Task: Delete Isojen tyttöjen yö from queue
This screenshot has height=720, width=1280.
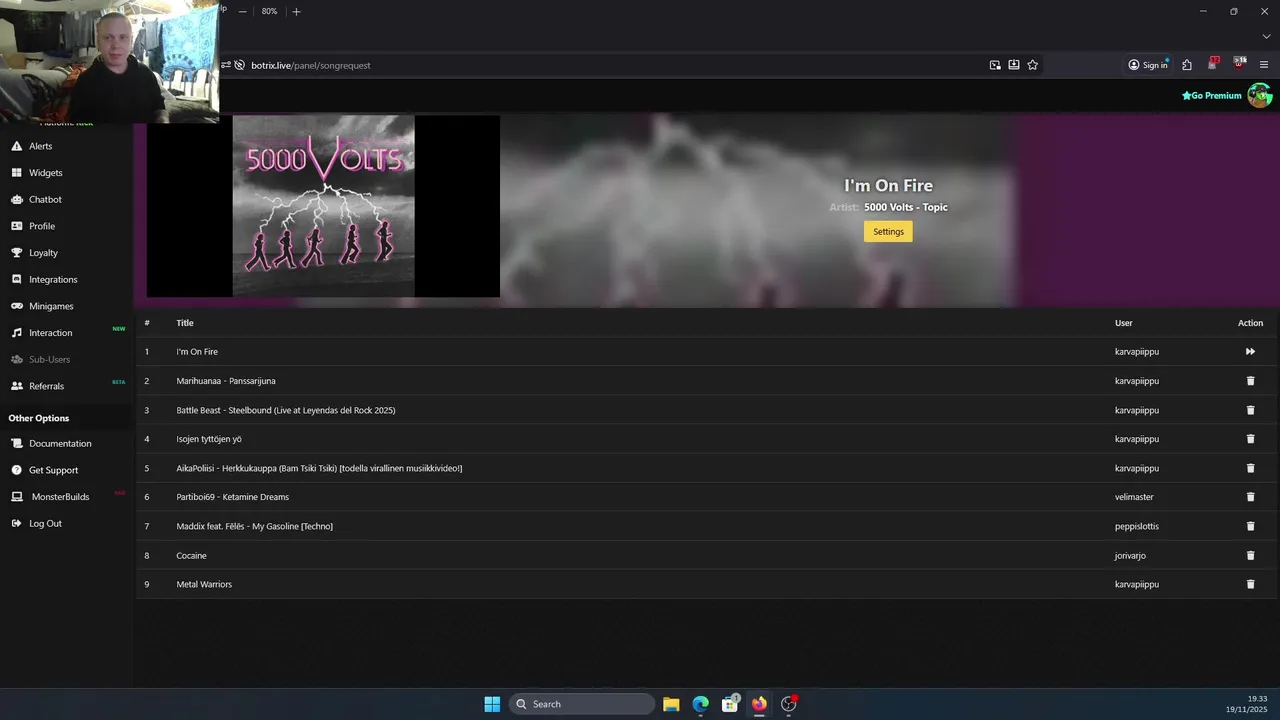Action: [x=1250, y=439]
